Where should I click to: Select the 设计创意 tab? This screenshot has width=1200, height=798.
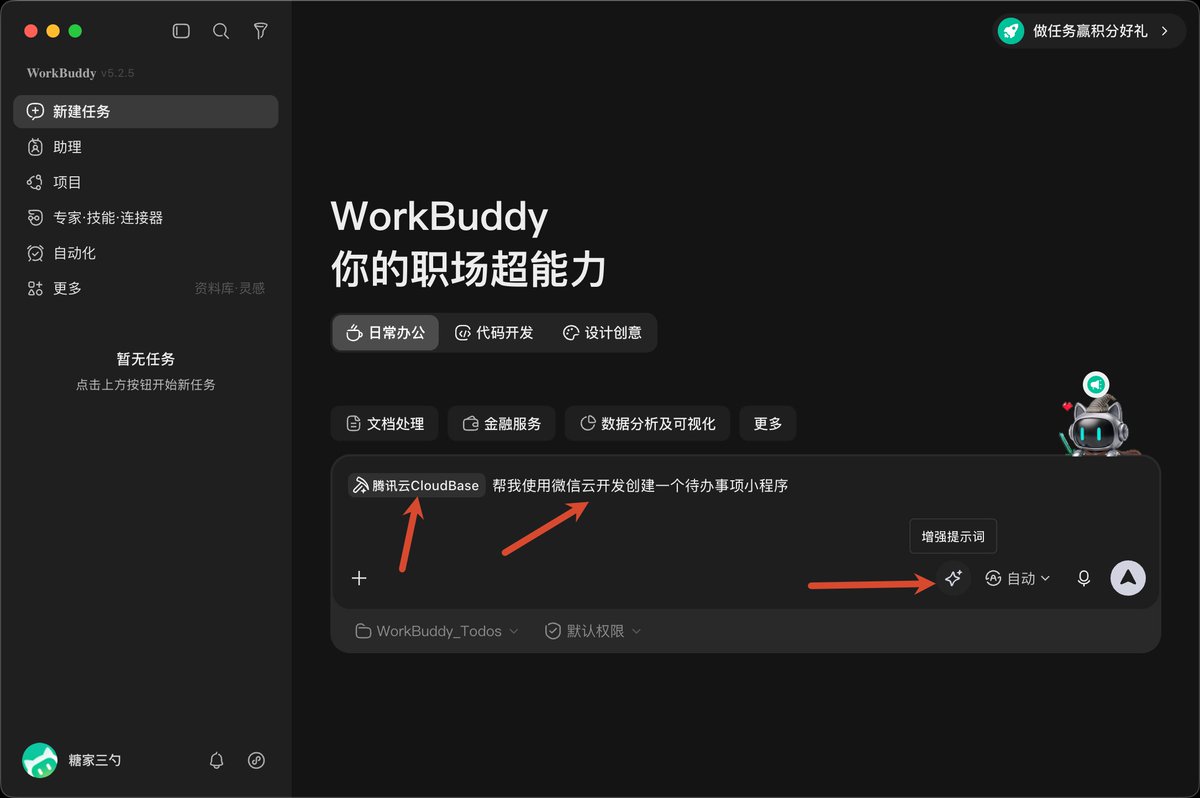tap(603, 333)
